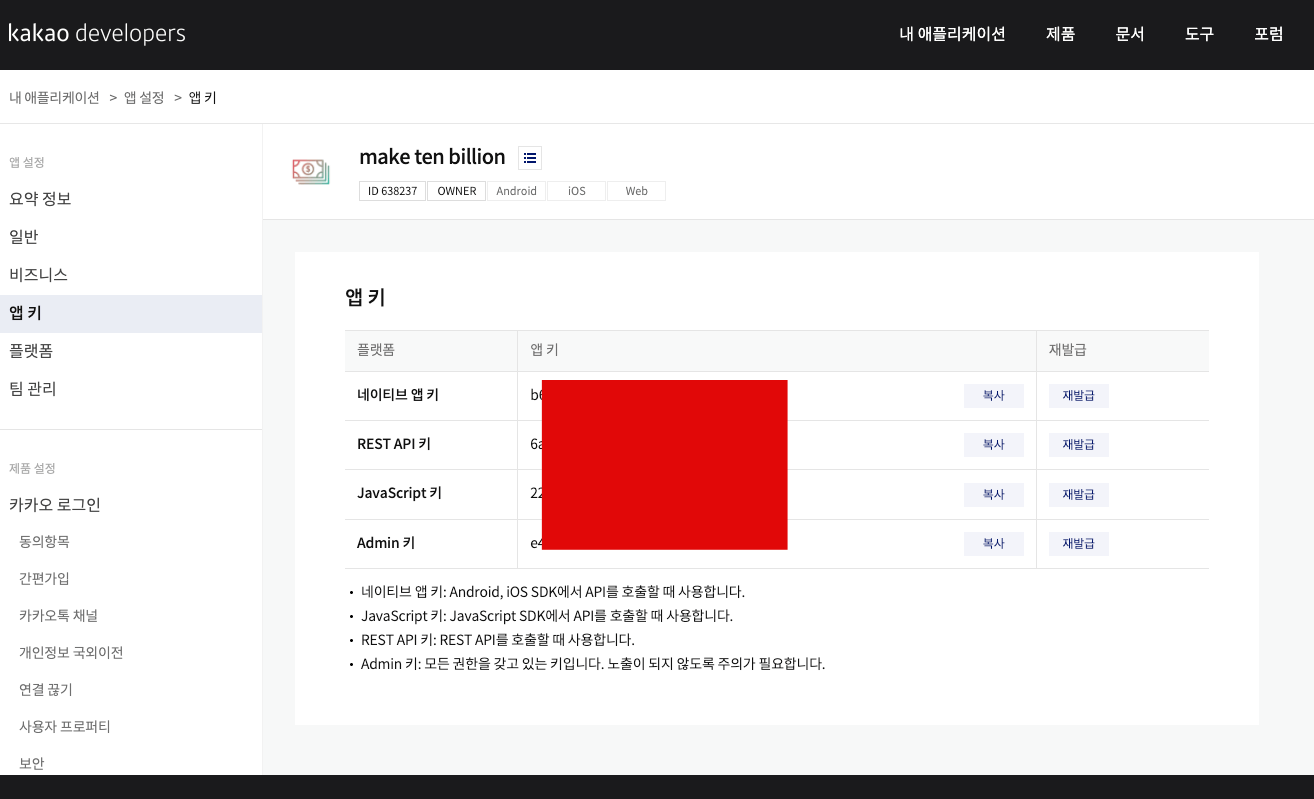
Task: Open the 포럼 top menu
Action: pos(1269,34)
